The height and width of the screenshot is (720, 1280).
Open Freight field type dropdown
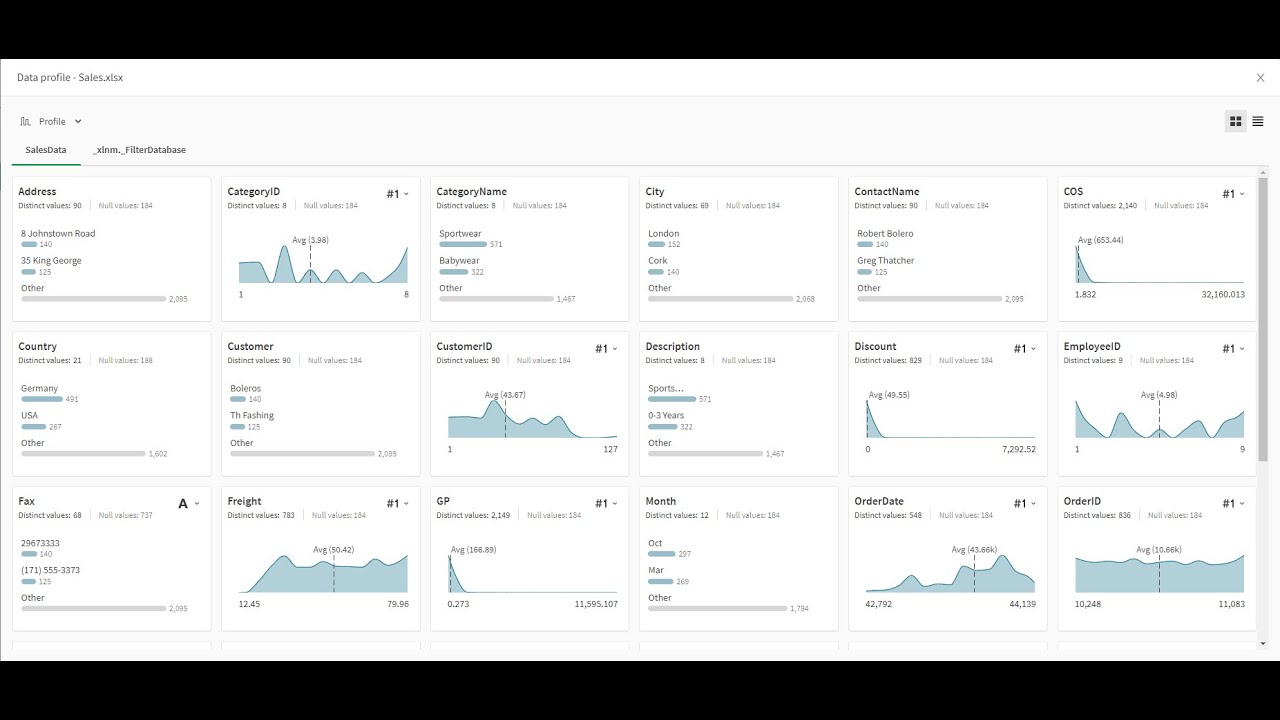[398, 504]
